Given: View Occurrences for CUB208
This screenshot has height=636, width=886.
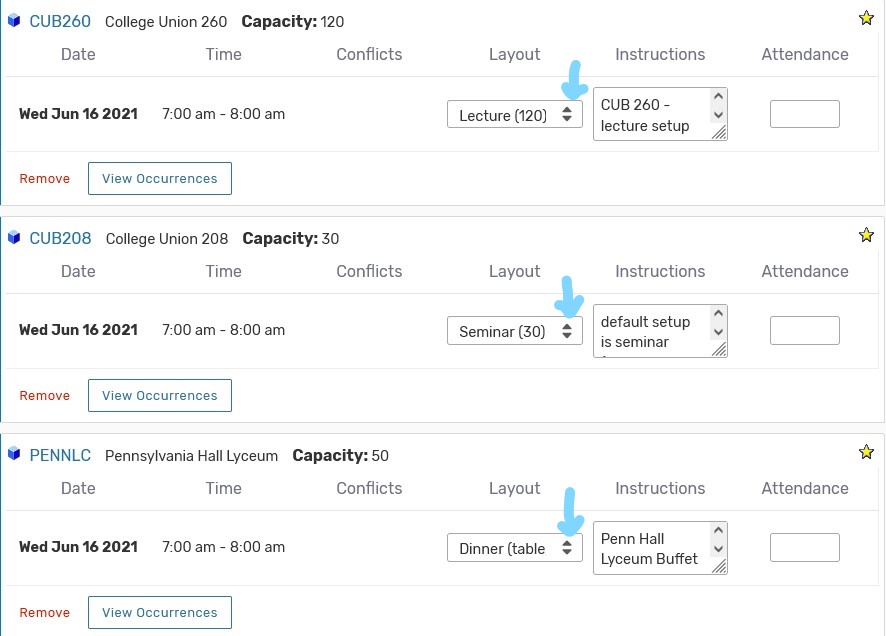Looking at the screenshot, I should (x=160, y=395).
